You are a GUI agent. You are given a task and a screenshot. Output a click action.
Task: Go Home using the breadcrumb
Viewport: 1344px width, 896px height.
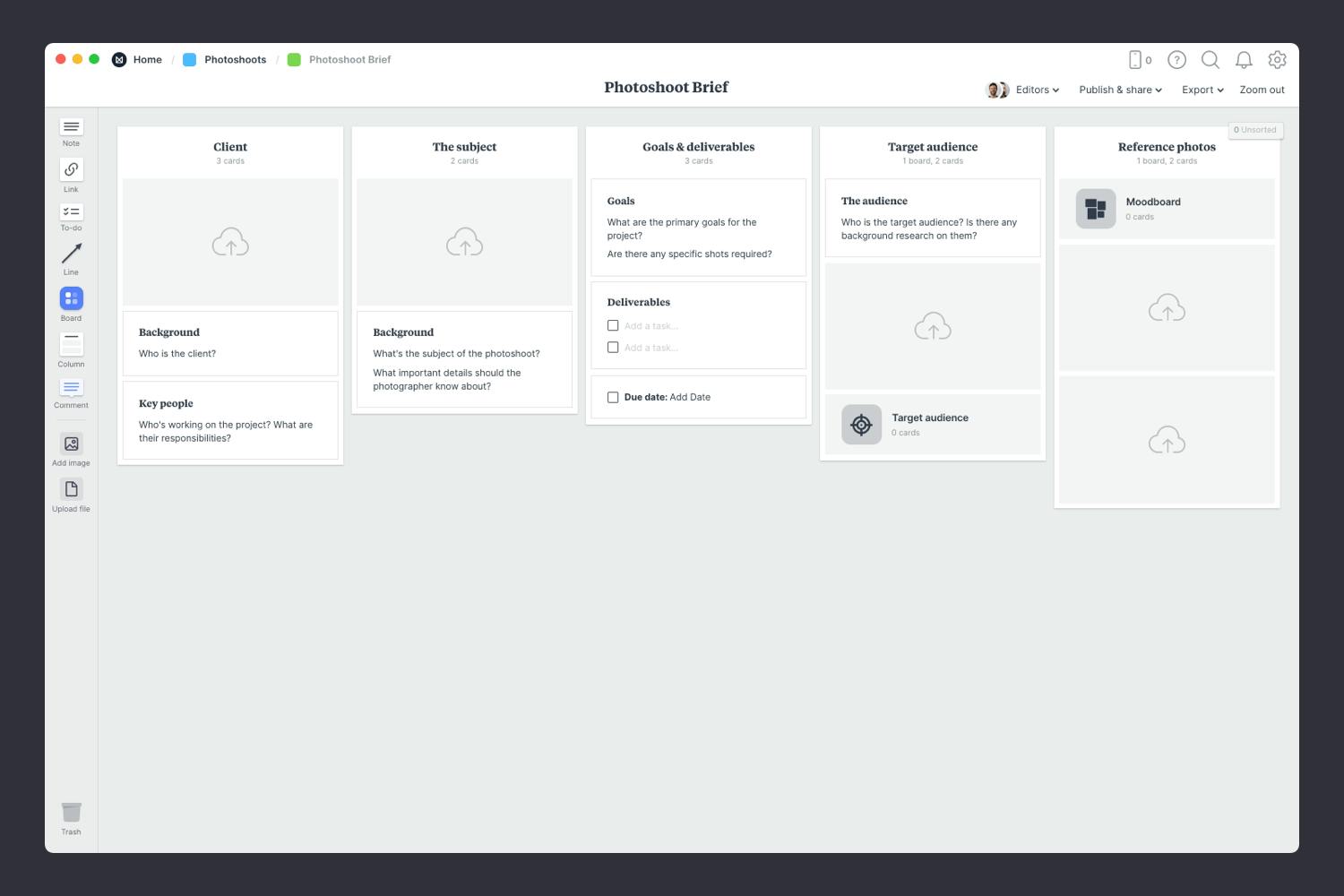click(x=147, y=59)
